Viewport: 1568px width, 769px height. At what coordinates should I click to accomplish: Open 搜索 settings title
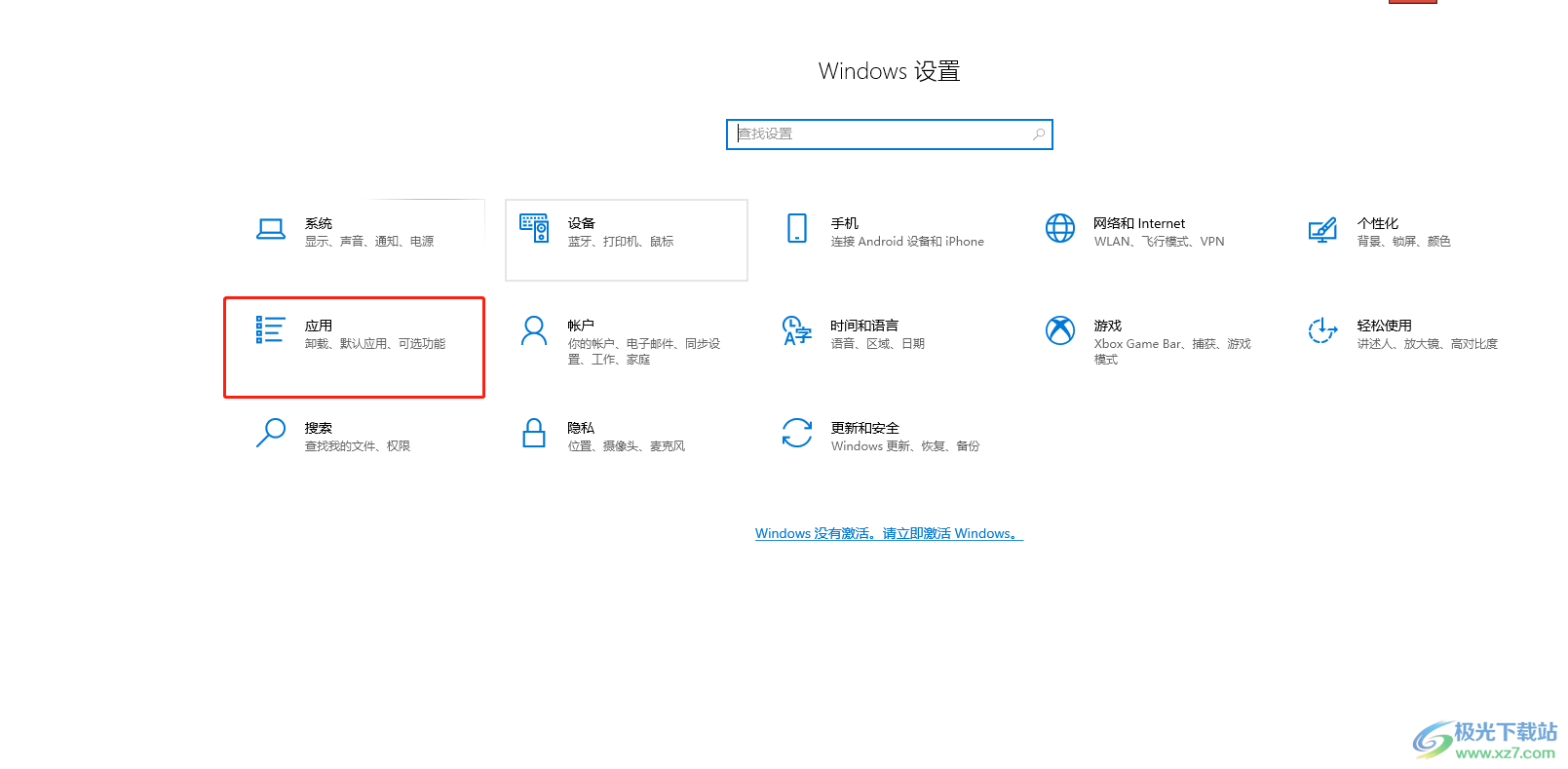319,428
